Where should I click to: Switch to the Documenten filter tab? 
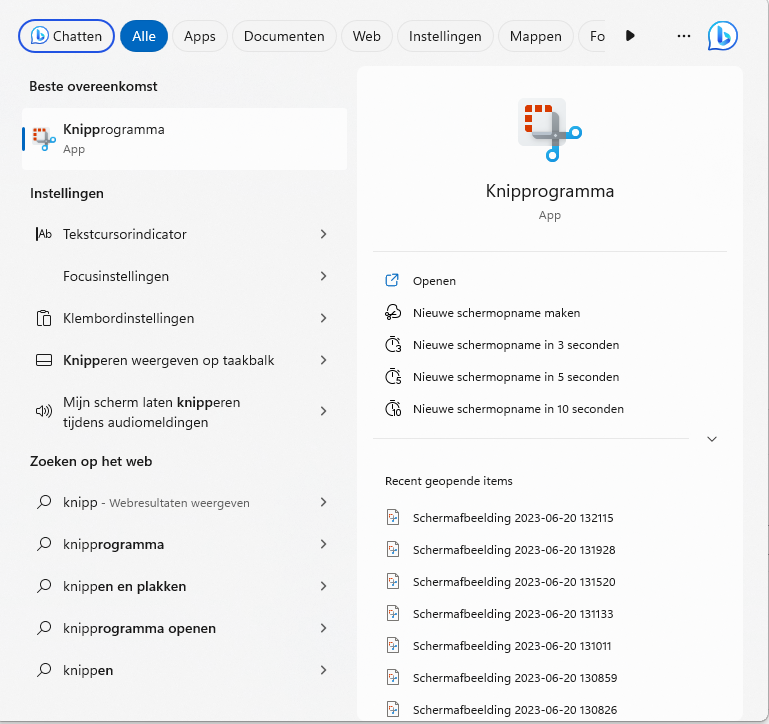[284, 36]
